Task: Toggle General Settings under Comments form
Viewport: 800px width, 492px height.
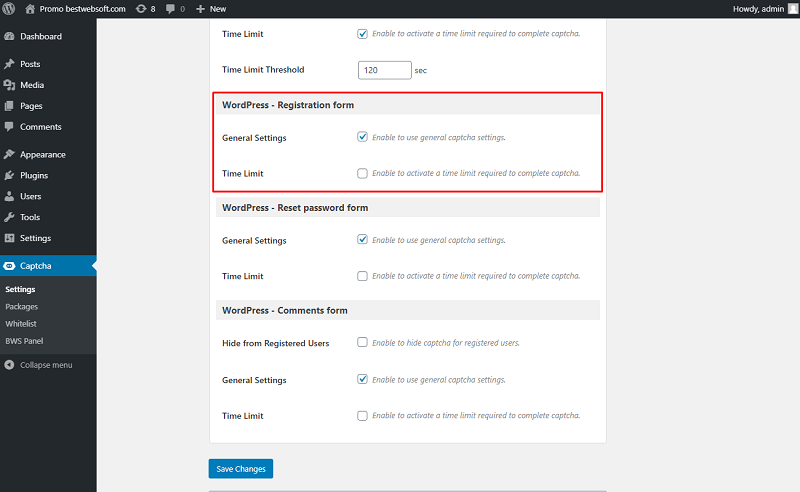Action: point(362,380)
